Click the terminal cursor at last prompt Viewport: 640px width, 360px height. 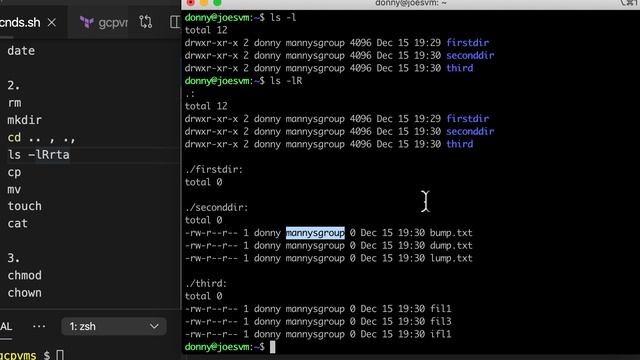pos(272,347)
